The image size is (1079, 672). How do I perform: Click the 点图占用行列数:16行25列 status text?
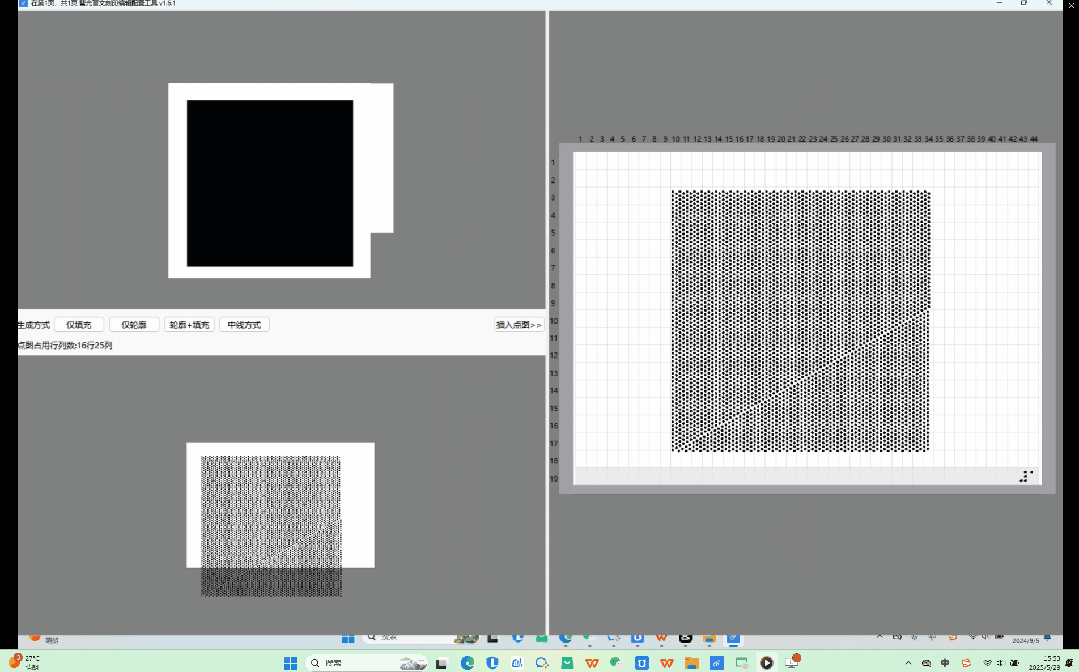65,345
